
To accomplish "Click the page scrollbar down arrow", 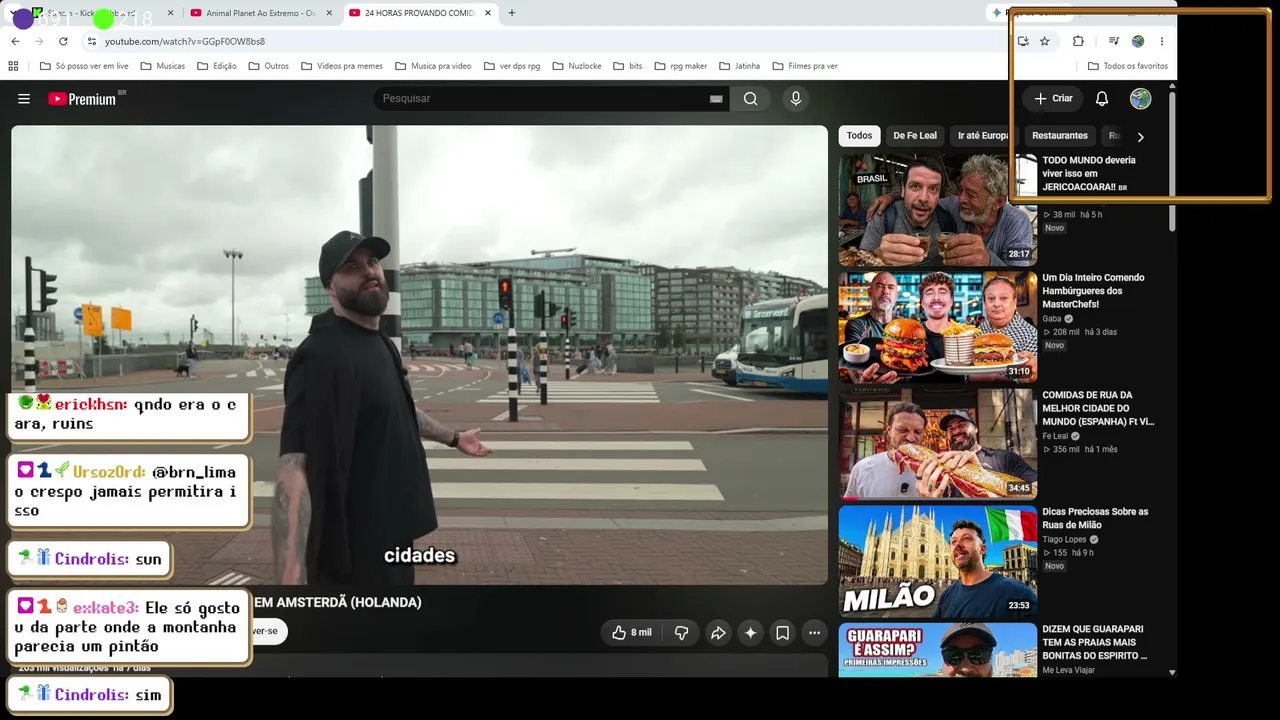I will [1172, 673].
